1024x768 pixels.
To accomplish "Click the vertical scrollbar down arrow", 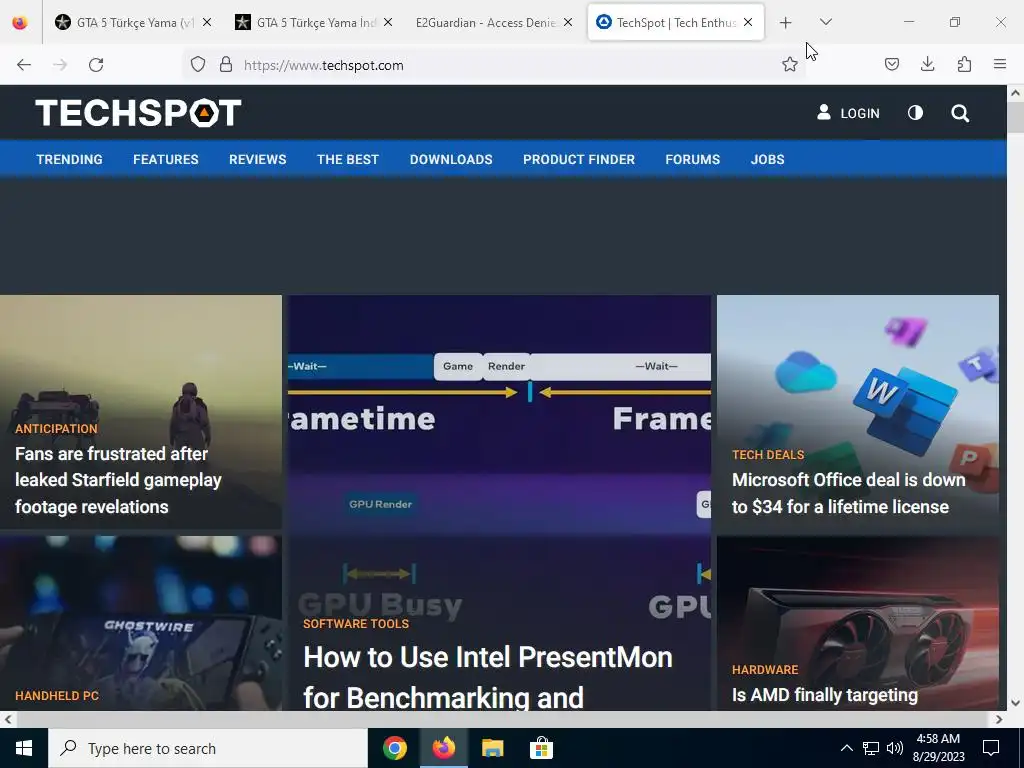I will point(1016,703).
